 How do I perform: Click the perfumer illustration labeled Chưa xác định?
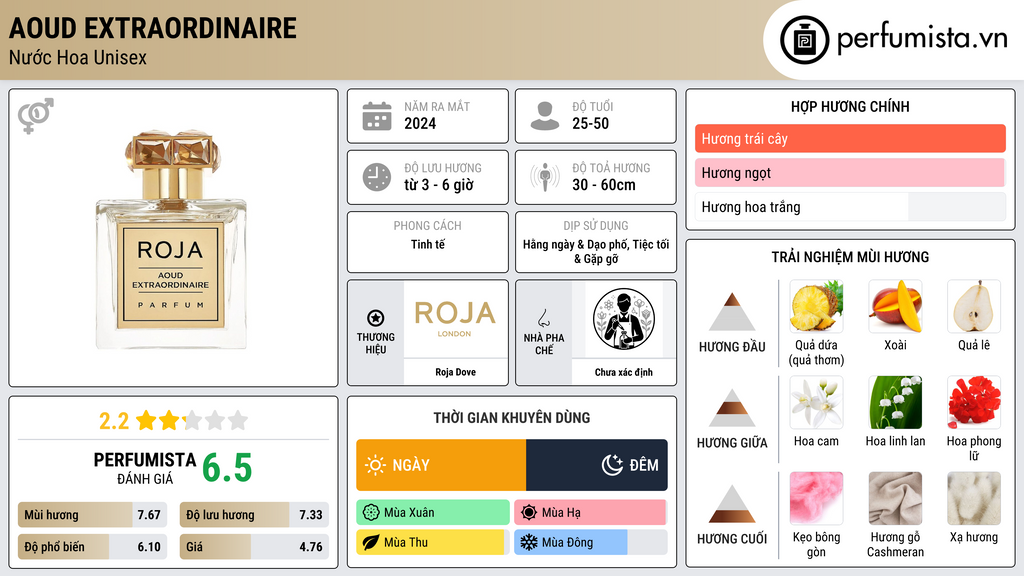click(x=624, y=319)
